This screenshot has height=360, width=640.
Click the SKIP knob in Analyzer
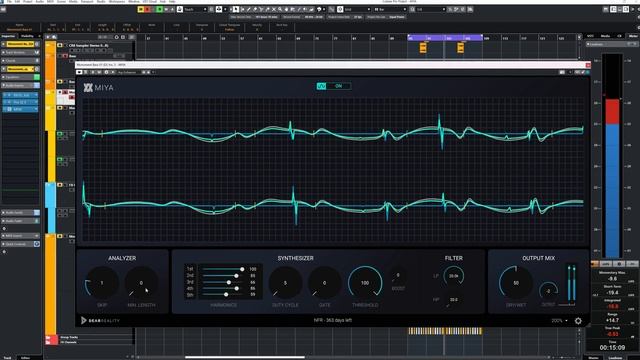click(x=102, y=283)
